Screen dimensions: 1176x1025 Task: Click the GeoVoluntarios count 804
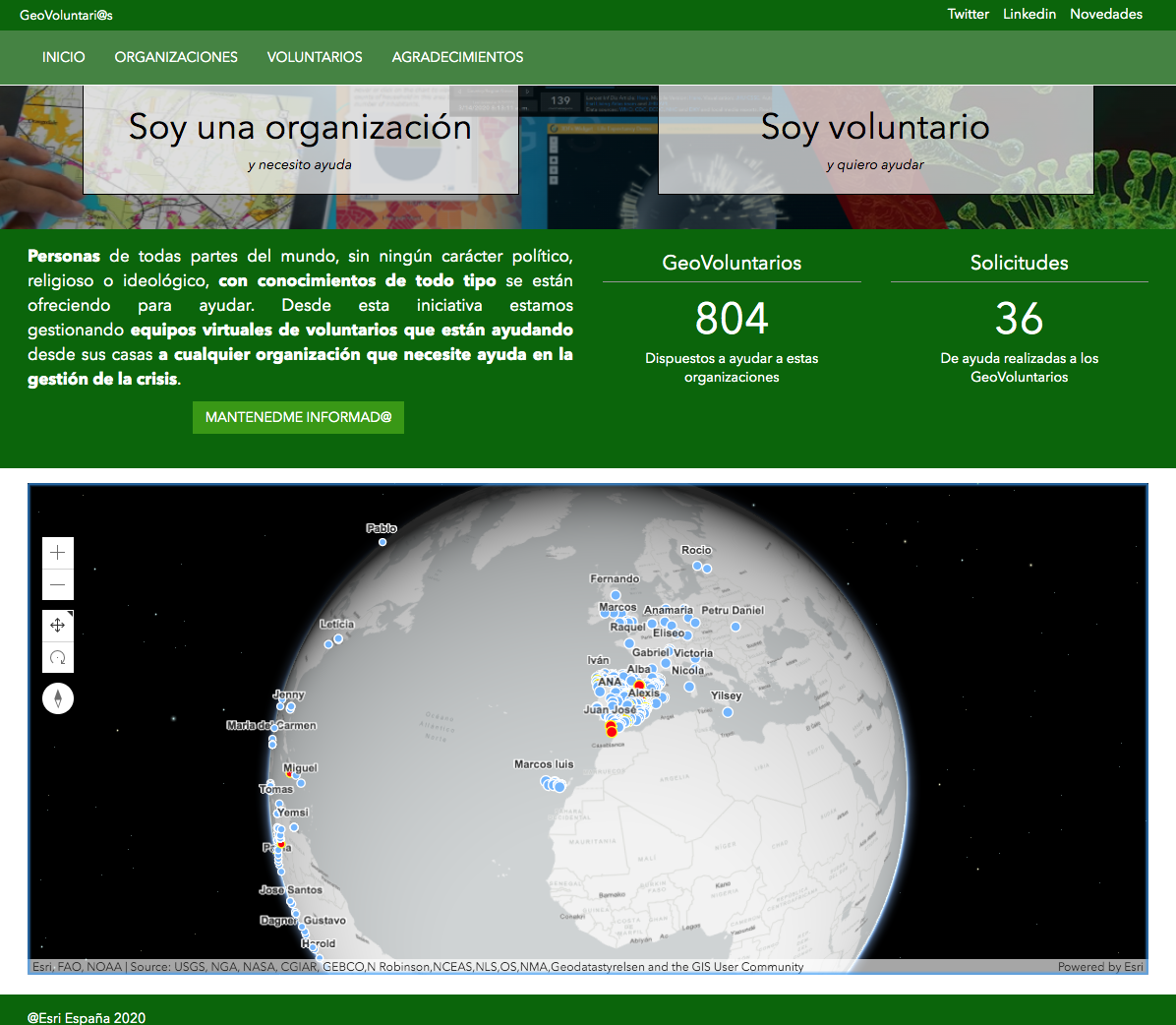click(732, 318)
